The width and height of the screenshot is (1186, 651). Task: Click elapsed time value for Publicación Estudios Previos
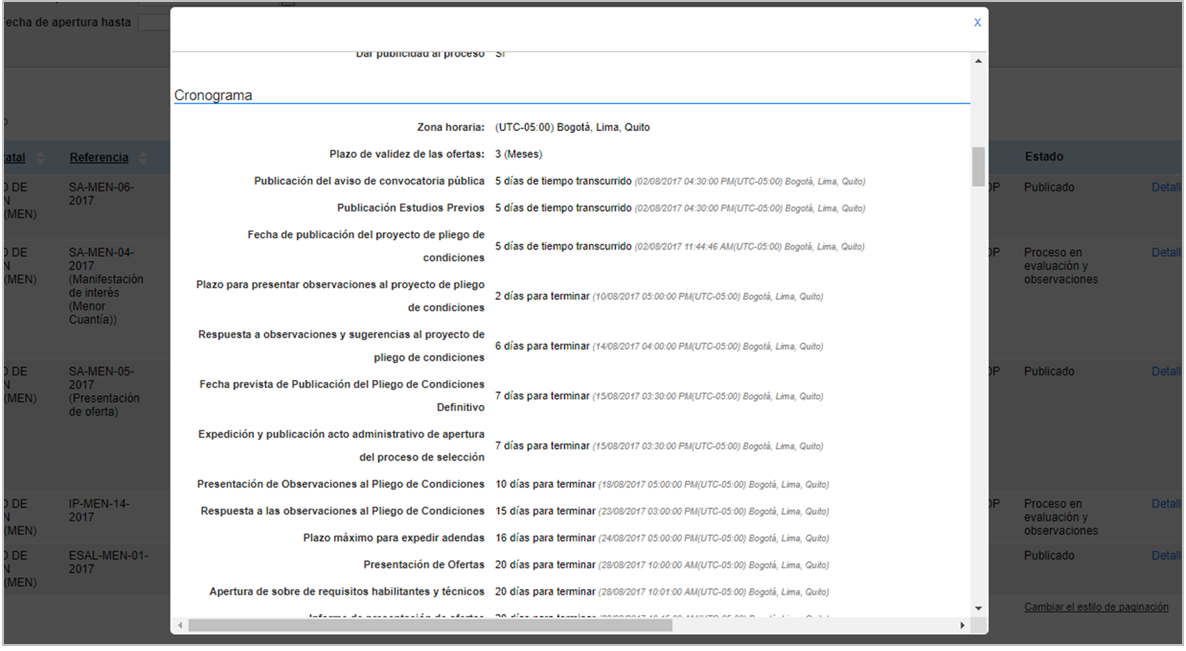[564, 208]
